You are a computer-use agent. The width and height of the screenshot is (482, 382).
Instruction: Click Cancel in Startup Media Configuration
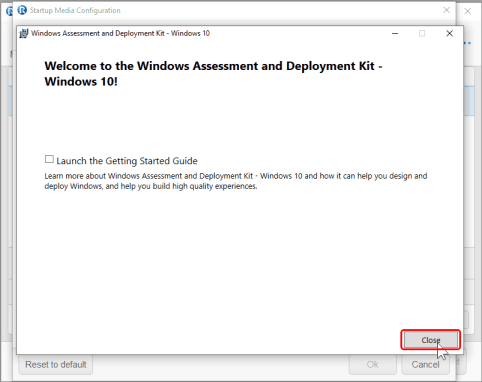point(425,365)
